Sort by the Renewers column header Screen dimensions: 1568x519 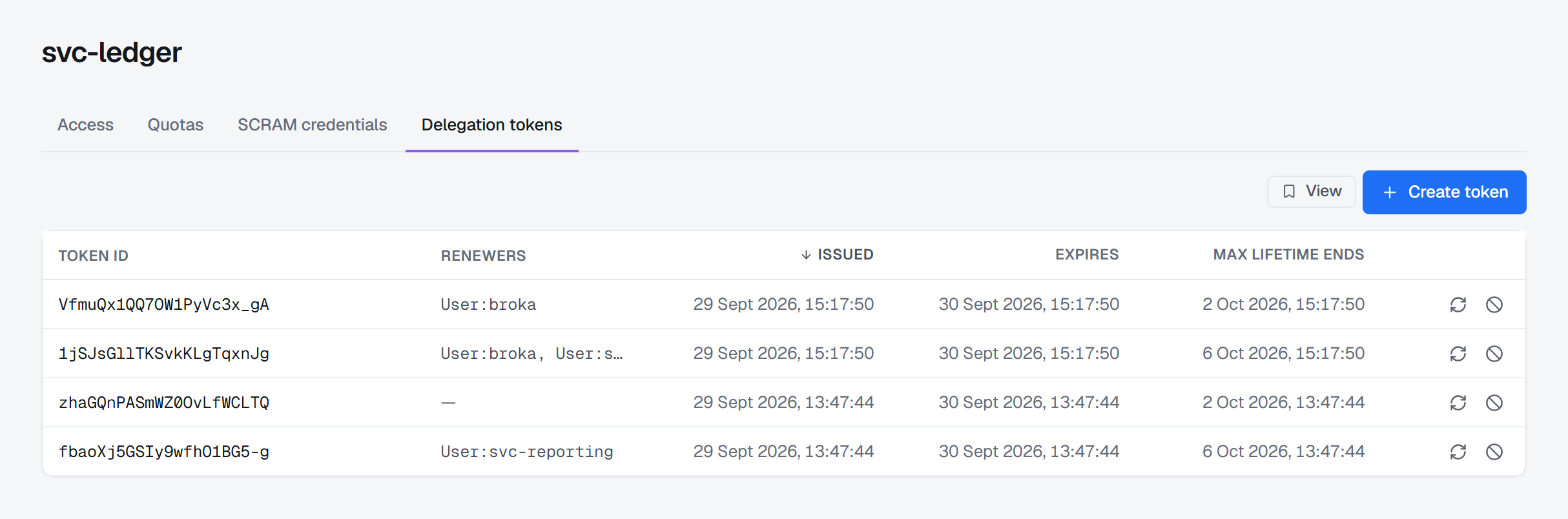[484, 256]
